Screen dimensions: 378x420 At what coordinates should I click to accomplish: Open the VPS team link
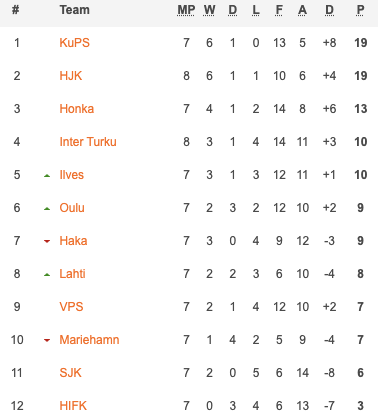click(x=71, y=307)
